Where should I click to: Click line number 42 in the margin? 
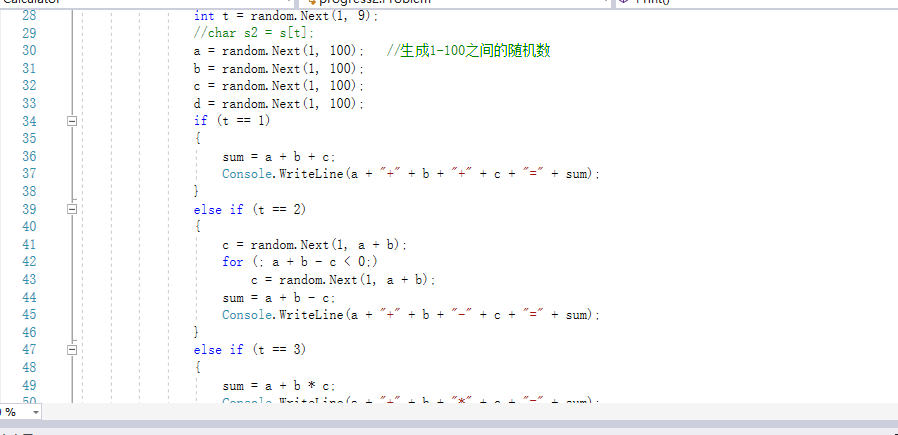(x=29, y=262)
